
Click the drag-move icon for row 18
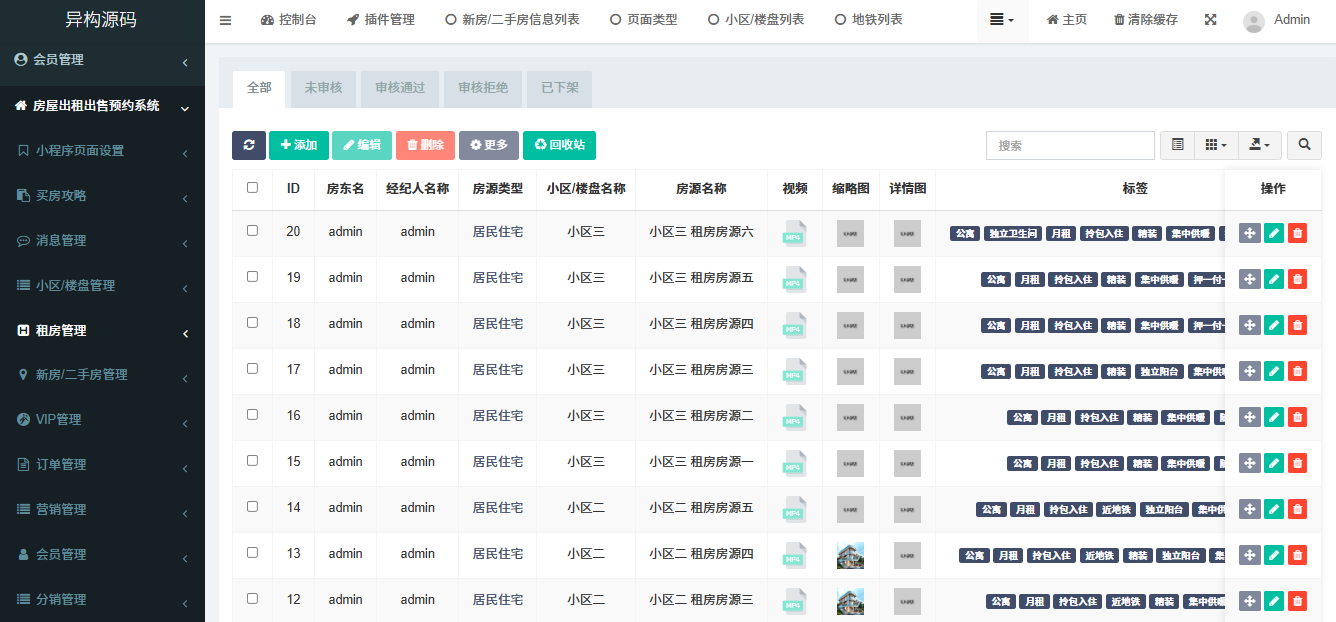pyautogui.click(x=1249, y=325)
